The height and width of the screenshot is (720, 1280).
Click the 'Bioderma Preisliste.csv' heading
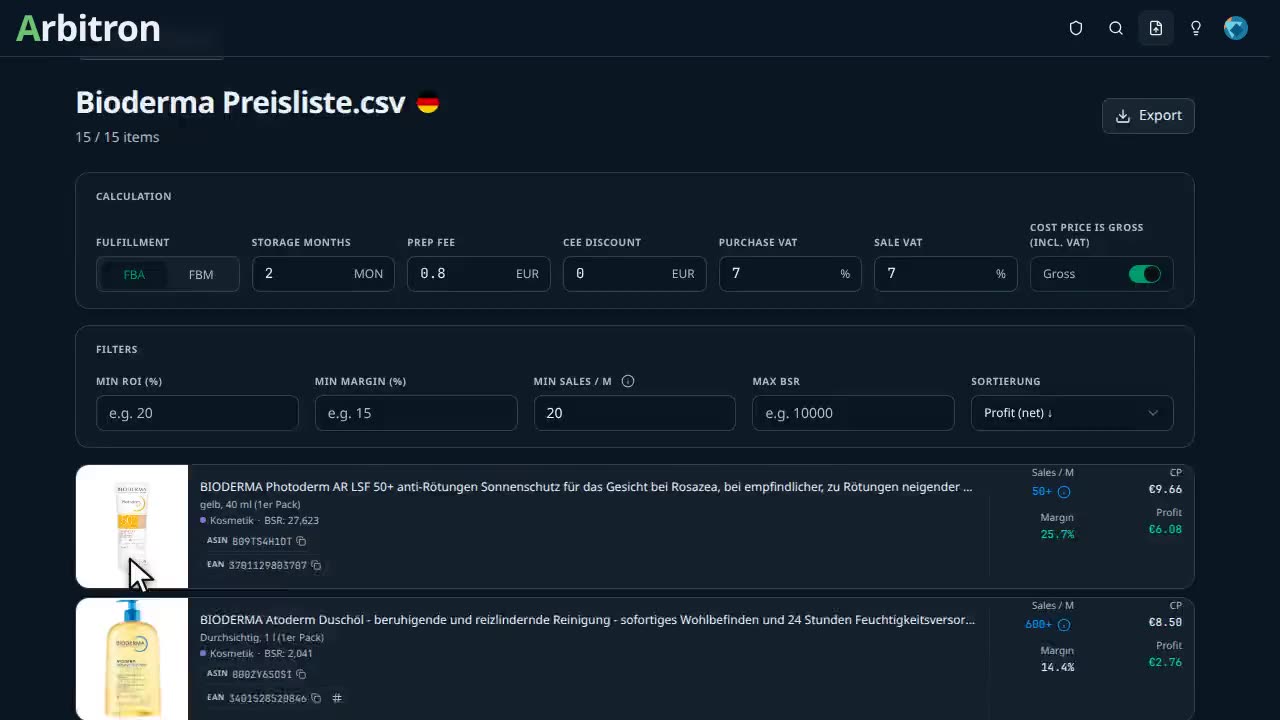[x=240, y=103]
